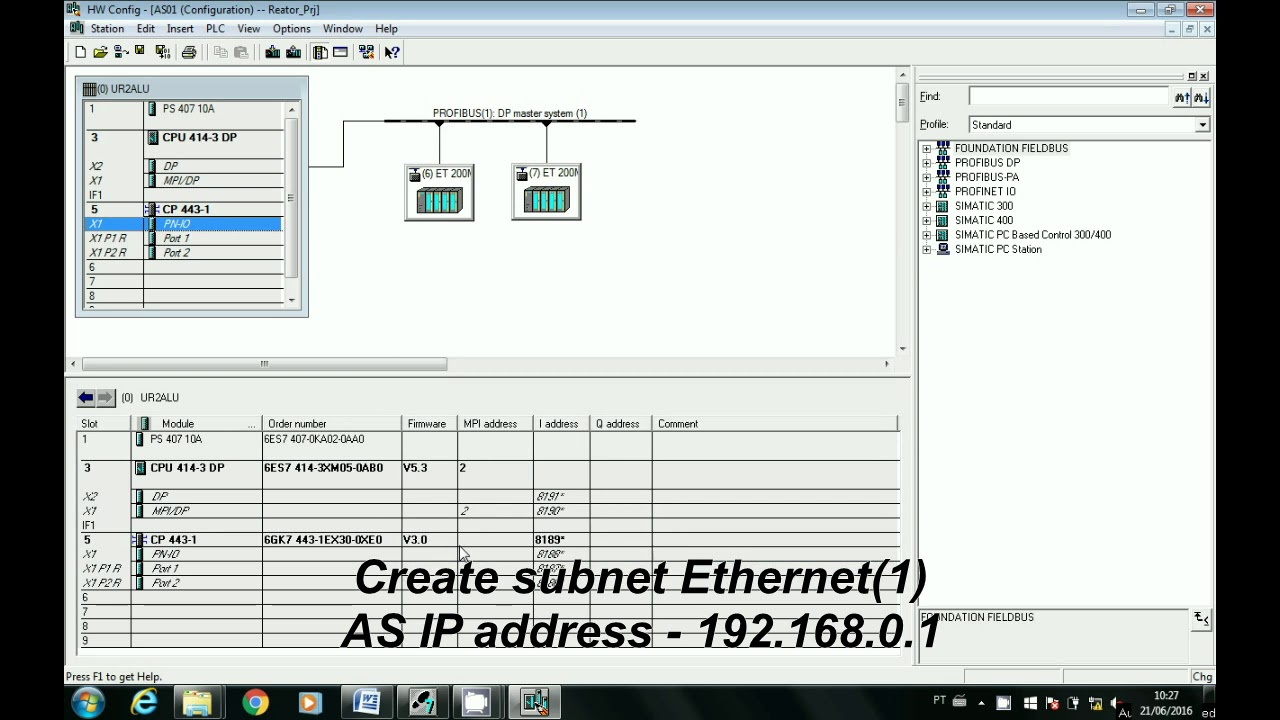This screenshot has height=720, width=1280.
Task: Click the Upload to PG toolbar icon
Action: pyautogui.click(x=293, y=52)
